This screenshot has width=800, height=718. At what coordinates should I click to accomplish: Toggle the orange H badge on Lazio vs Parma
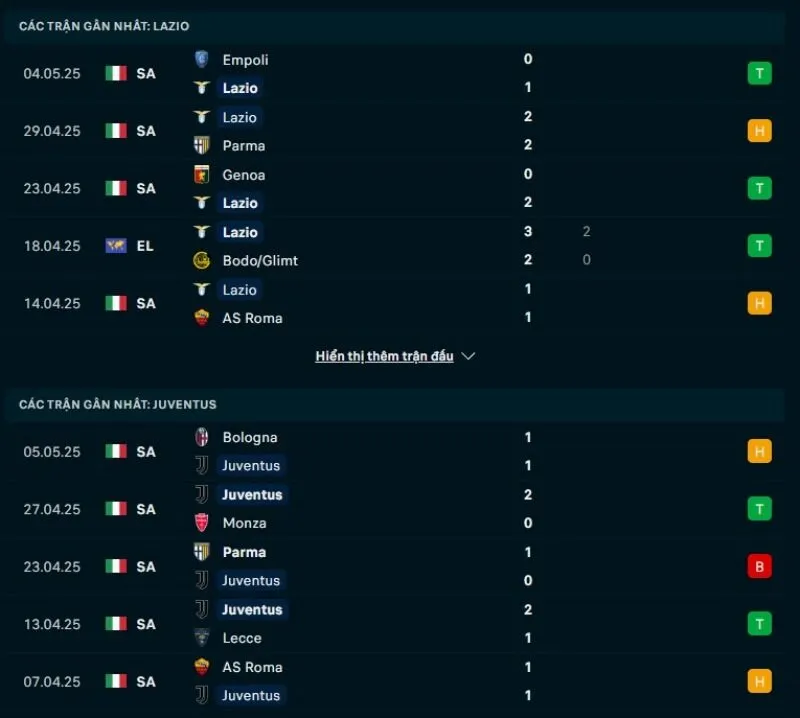(760, 130)
